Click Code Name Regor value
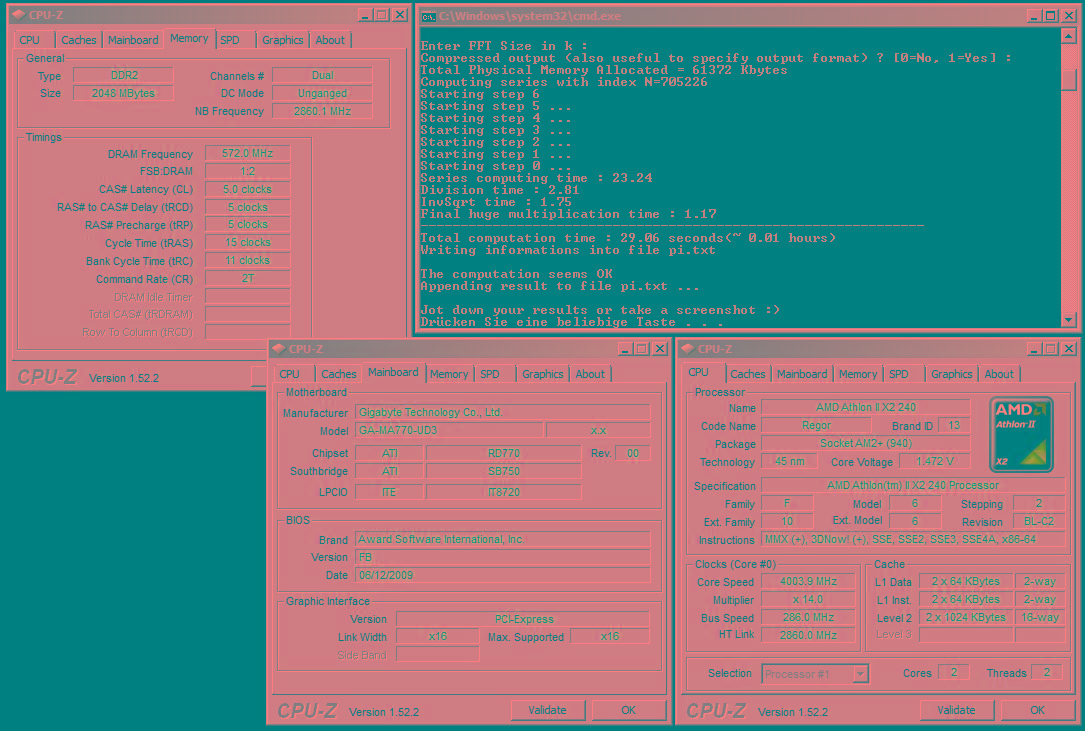This screenshot has width=1085, height=731. point(816,426)
